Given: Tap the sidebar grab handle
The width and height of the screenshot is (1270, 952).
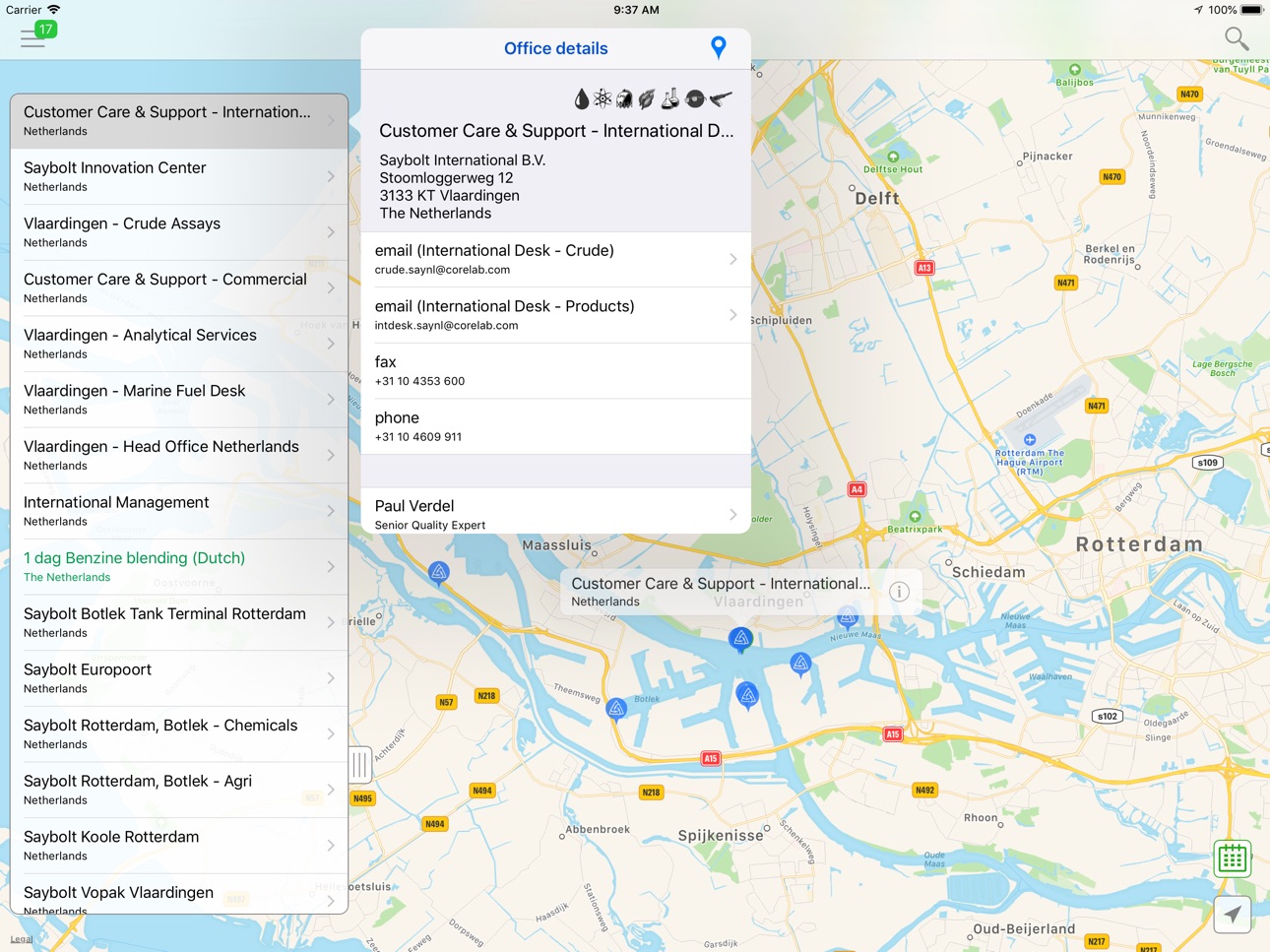Looking at the screenshot, I should pos(359,764).
